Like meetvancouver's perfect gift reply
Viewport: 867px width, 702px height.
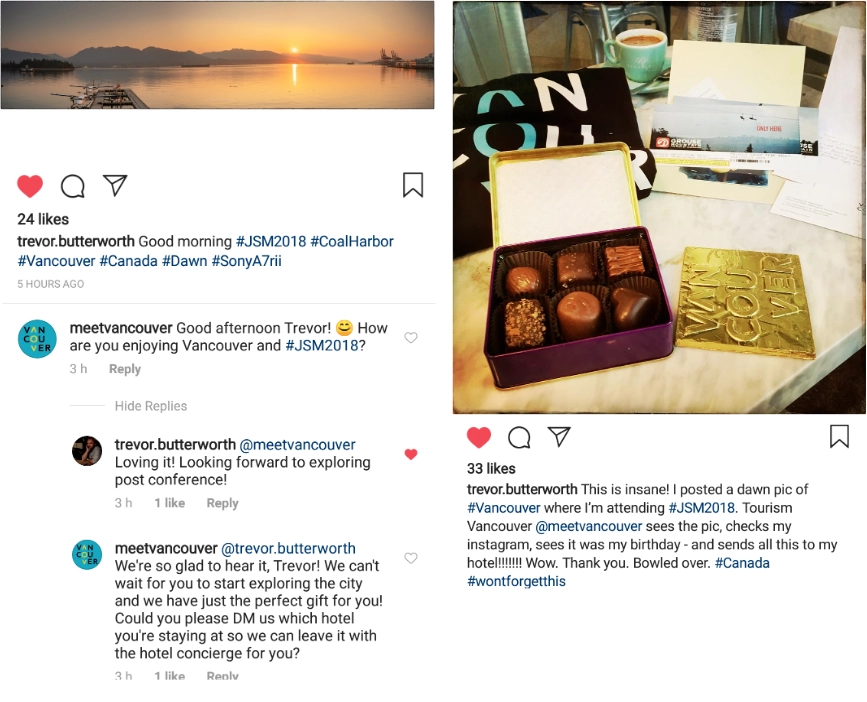coord(411,558)
